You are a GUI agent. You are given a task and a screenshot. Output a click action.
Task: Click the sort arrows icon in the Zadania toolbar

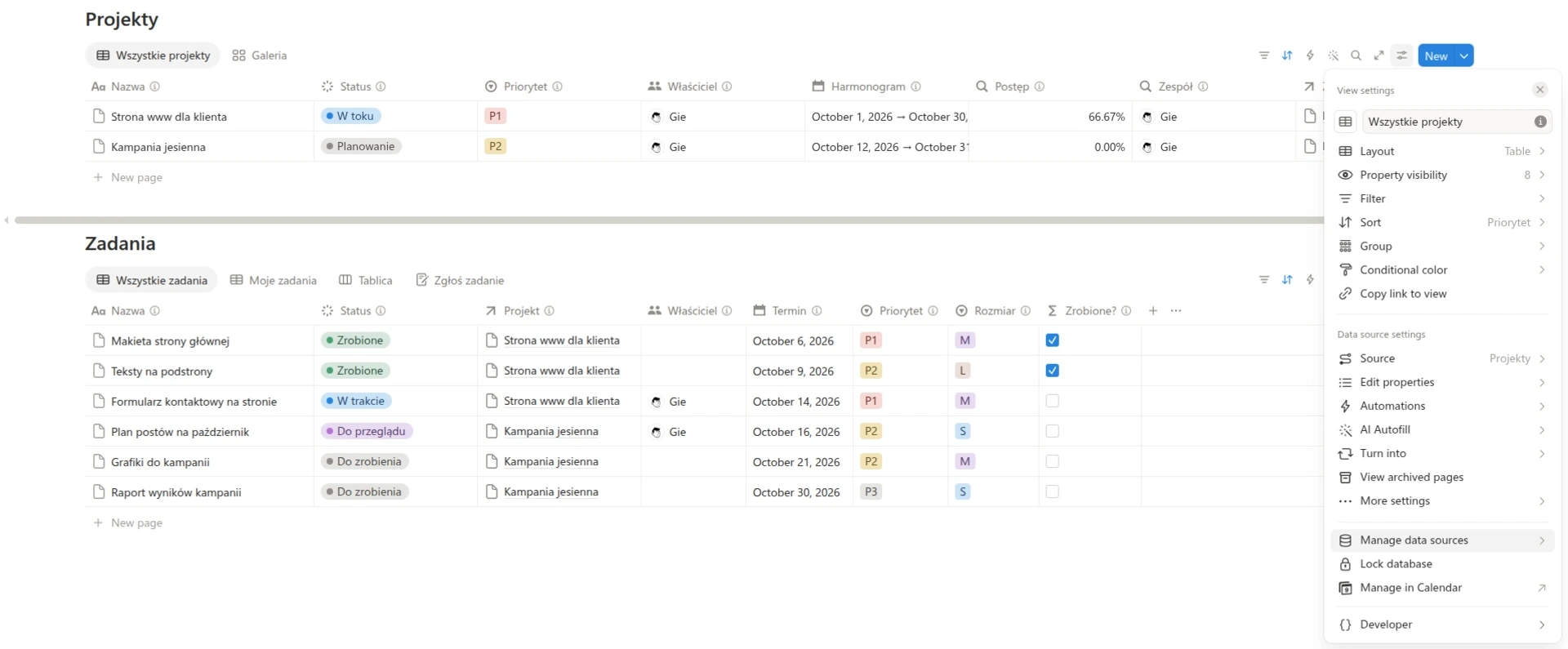[x=1287, y=280]
